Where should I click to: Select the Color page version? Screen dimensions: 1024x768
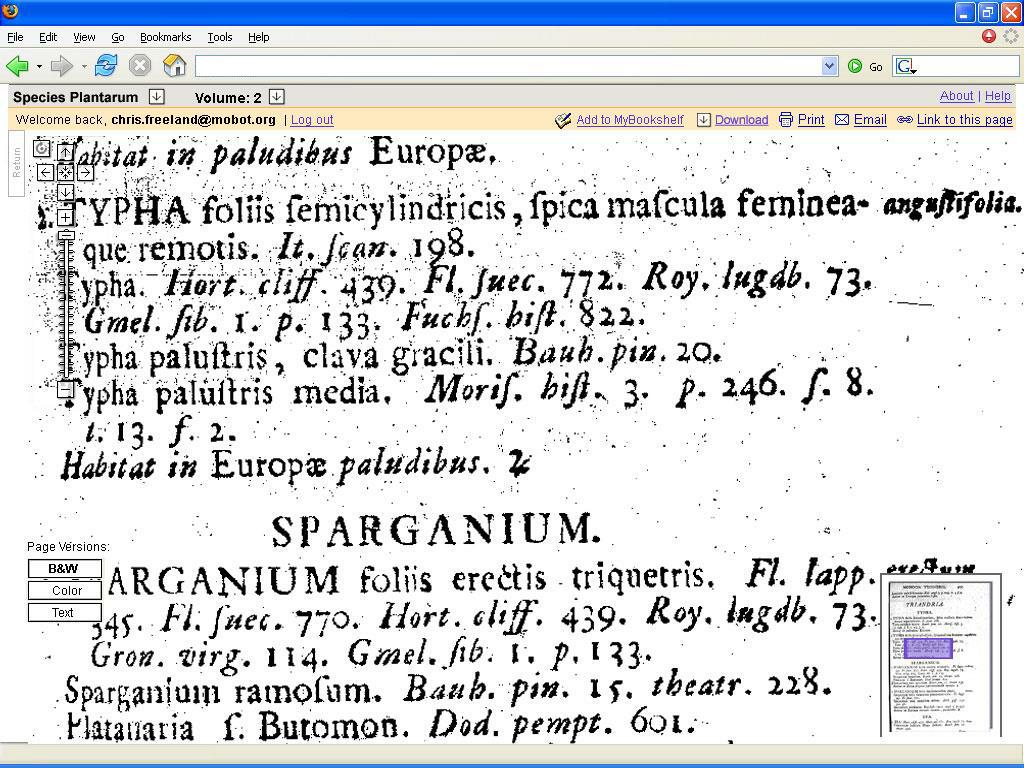(65, 590)
